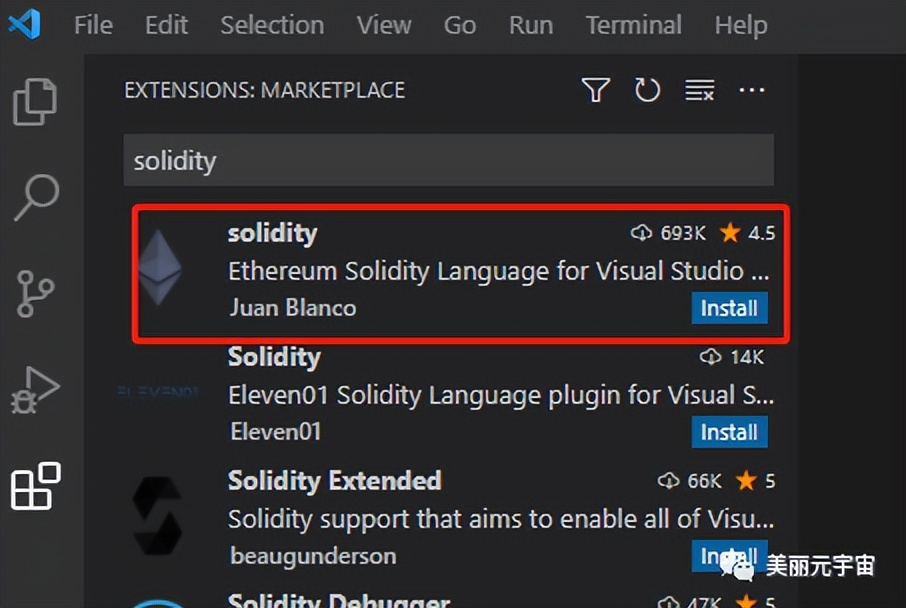Open the Solidity Extended extension entry
Image resolution: width=906 pixels, height=608 pixels.
(x=334, y=481)
